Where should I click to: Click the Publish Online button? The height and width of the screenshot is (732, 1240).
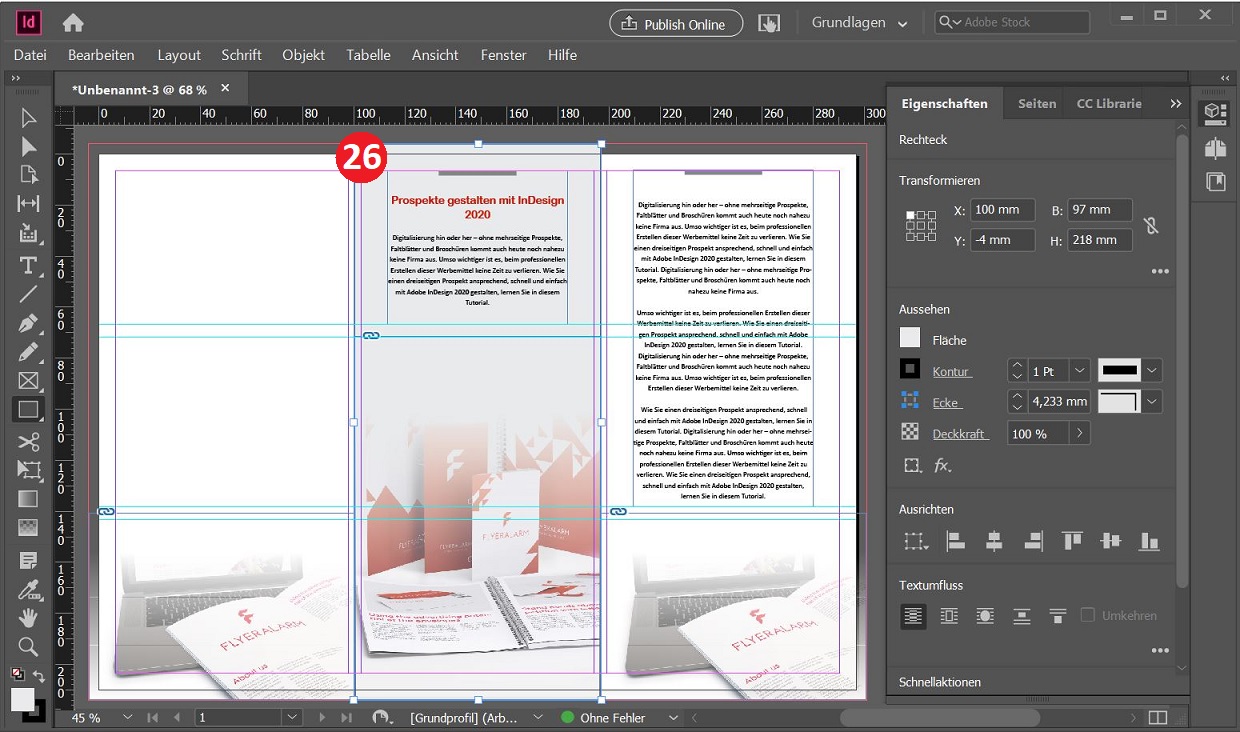pyautogui.click(x=676, y=24)
